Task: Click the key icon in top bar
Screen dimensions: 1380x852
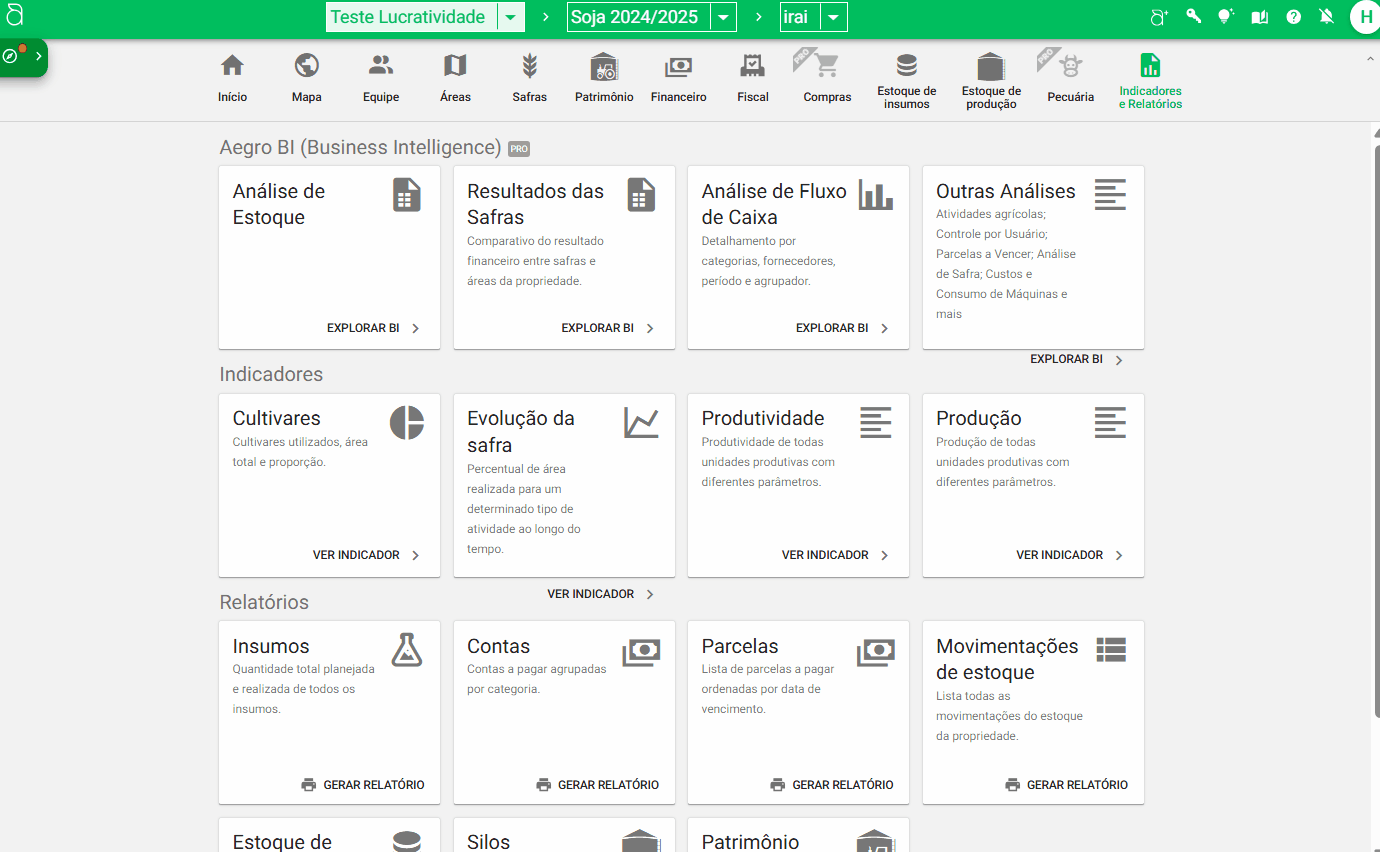Action: point(1193,16)
